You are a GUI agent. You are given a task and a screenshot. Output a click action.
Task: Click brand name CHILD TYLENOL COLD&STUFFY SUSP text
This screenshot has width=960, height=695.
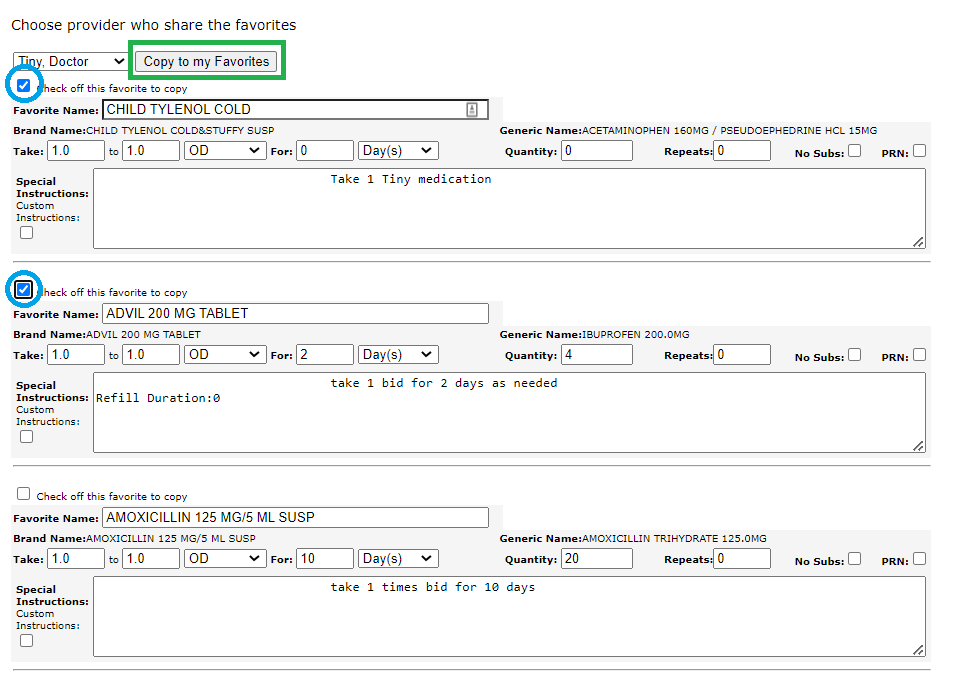(x=180, y=130)
